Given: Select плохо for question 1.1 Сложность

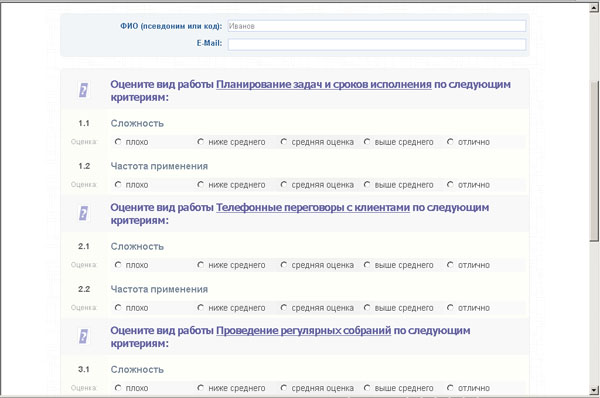Looking at the screenshot, I should [118, 142].
